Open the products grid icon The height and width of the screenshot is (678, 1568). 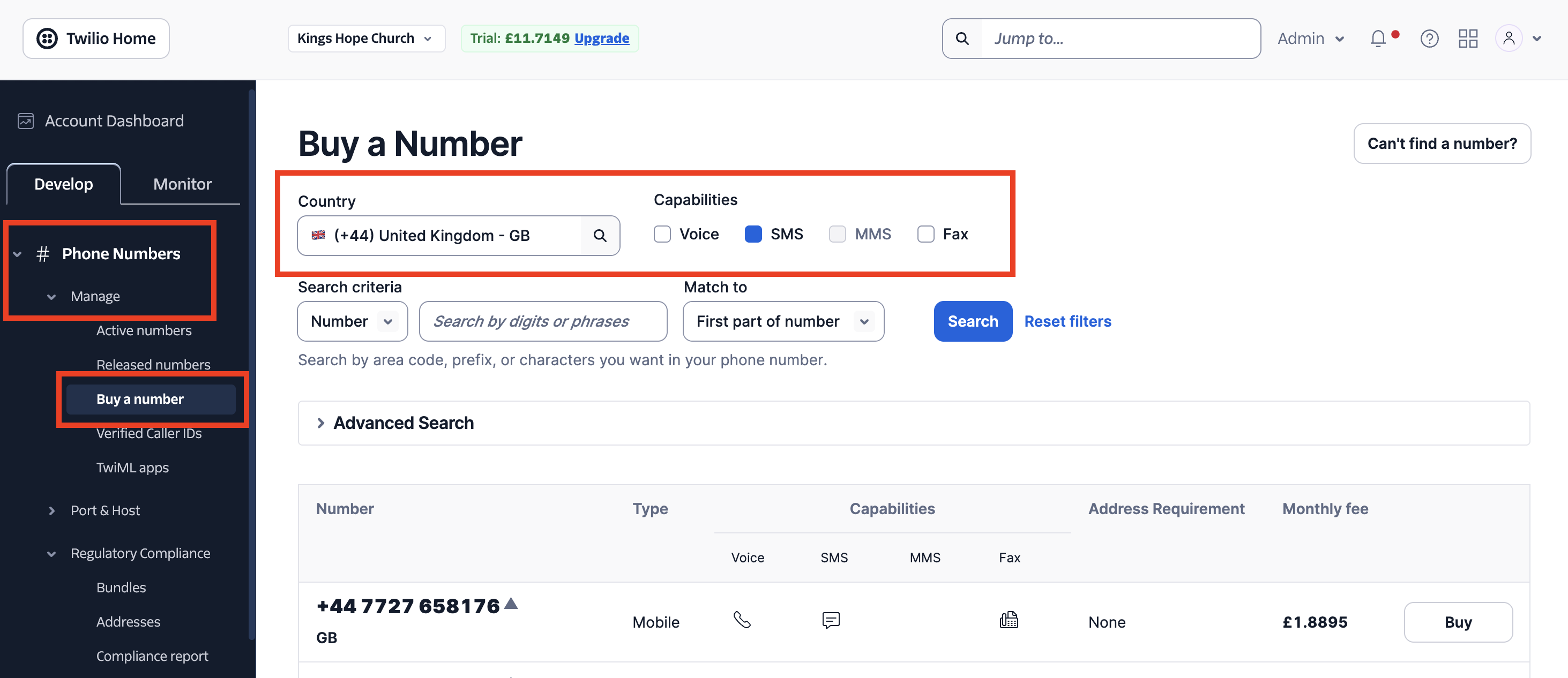pyautogui.click(x=1468, y=39)
